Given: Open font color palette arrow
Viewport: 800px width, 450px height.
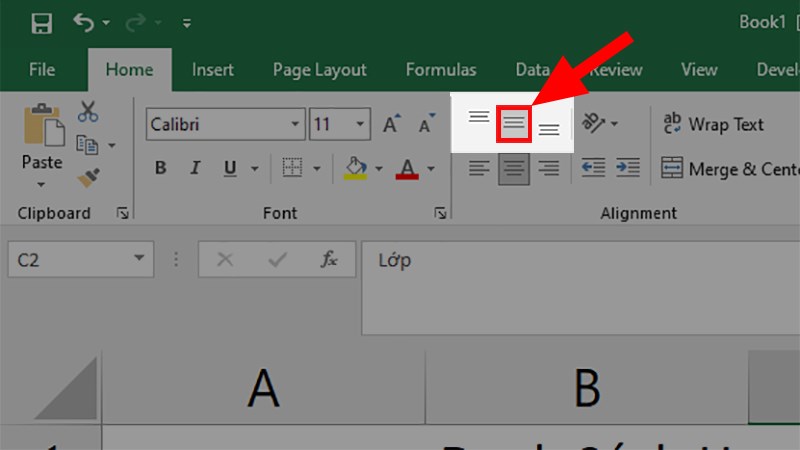Looking at the screenshot, I should pos(431,168).
